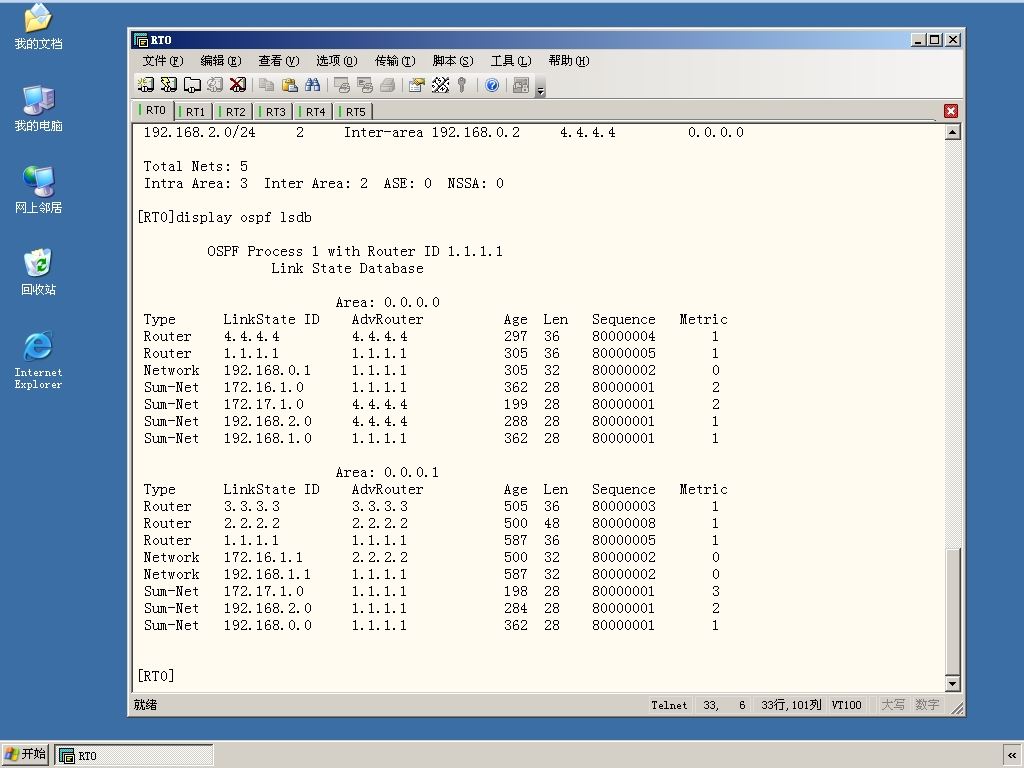Click the Quick Connect lightning icon
Screen dimensions: 1024x768
169,85
